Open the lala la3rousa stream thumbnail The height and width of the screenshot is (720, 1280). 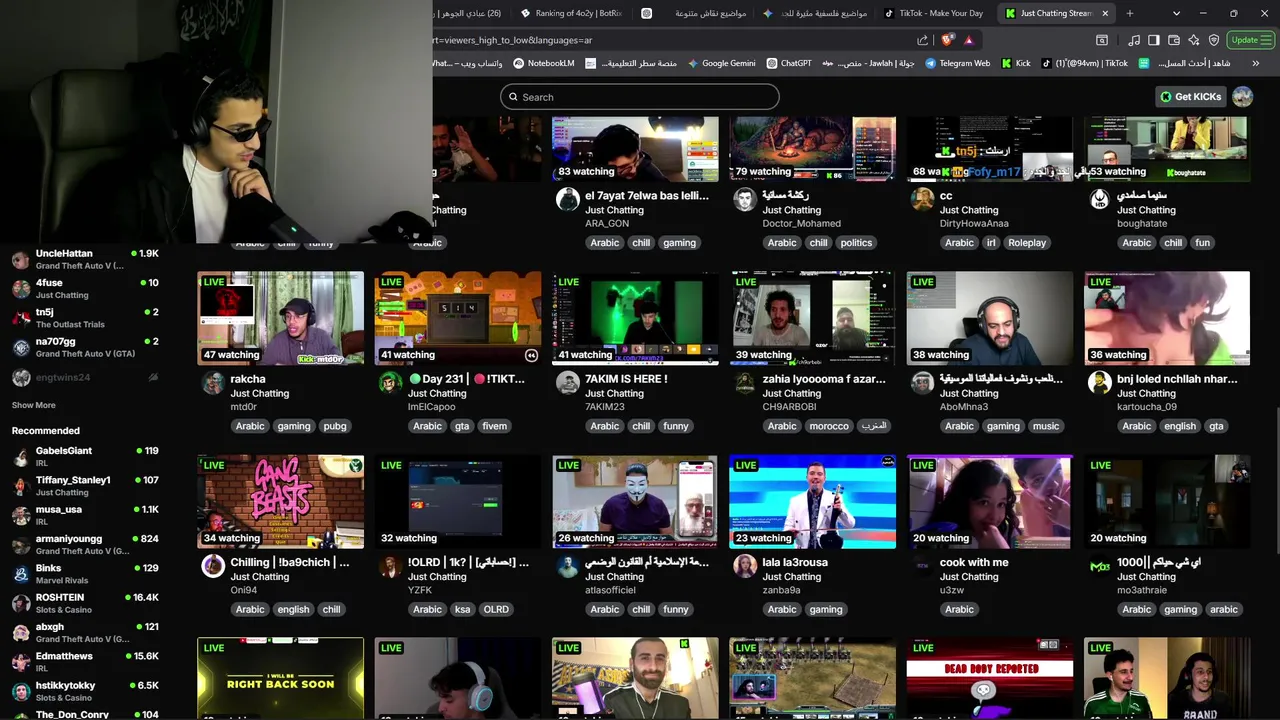[812, 501]
